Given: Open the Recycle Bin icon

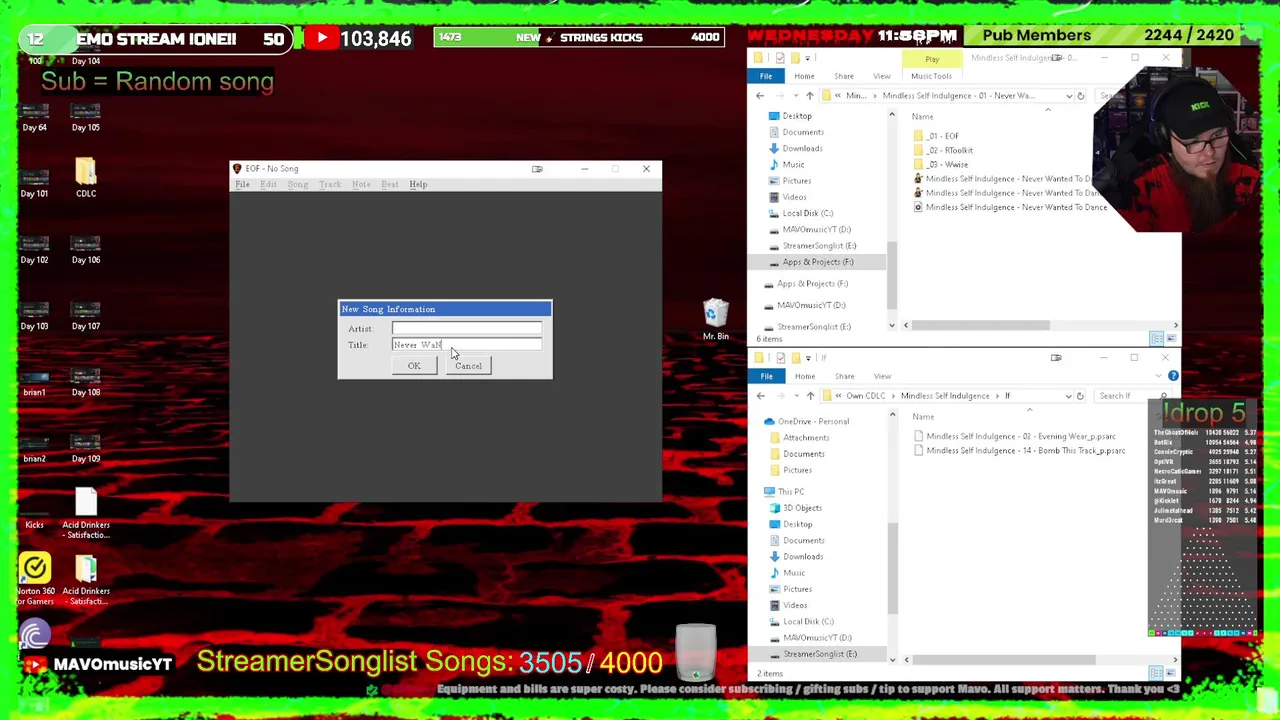Looking at the screenshot, I should [x=715, y=319].
